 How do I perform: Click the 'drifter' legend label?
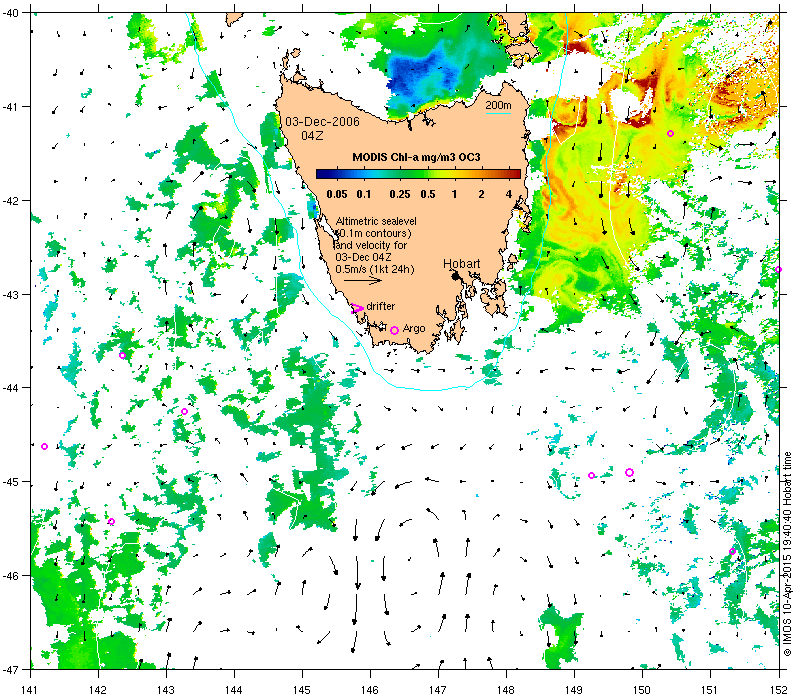(381, 306)
